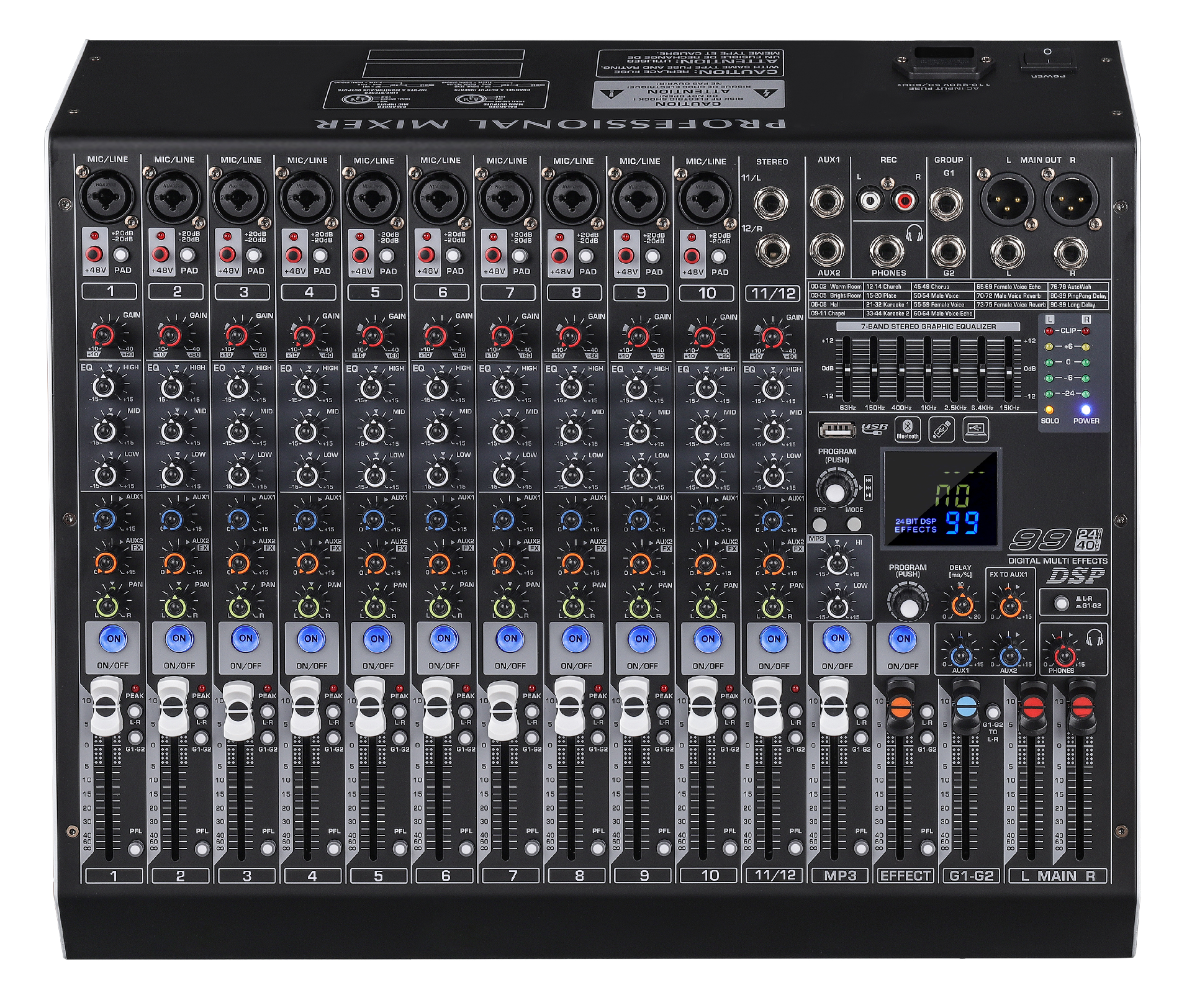Image resolution: width=1192 pixels, height=1008 pixels.
Task: Toggle the EFFECT channel ON/OFF button
Action: click(903, 639)
